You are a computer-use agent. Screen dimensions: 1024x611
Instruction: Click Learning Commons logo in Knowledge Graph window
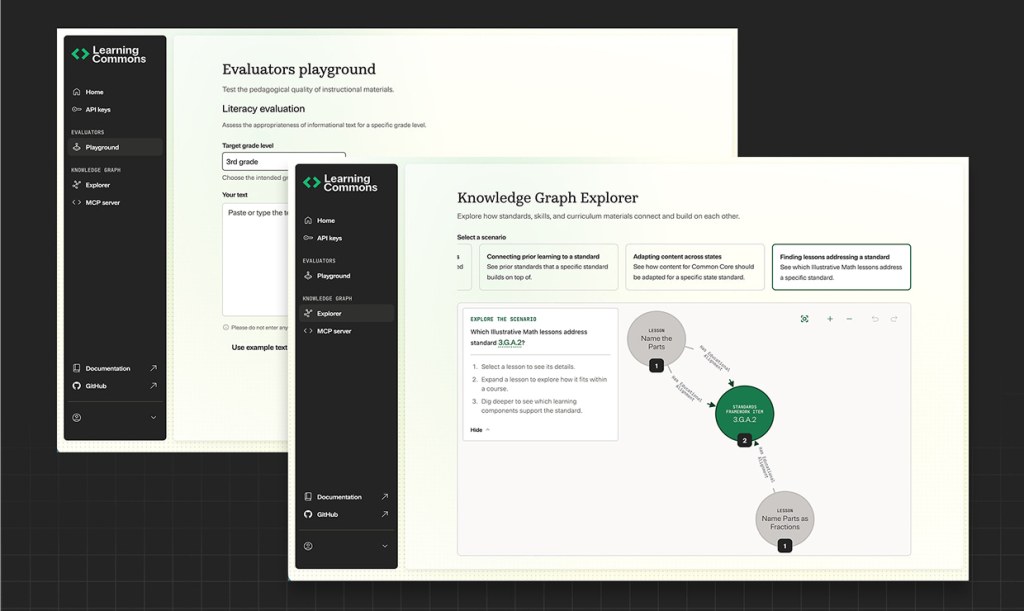click(x=340, y=183)
